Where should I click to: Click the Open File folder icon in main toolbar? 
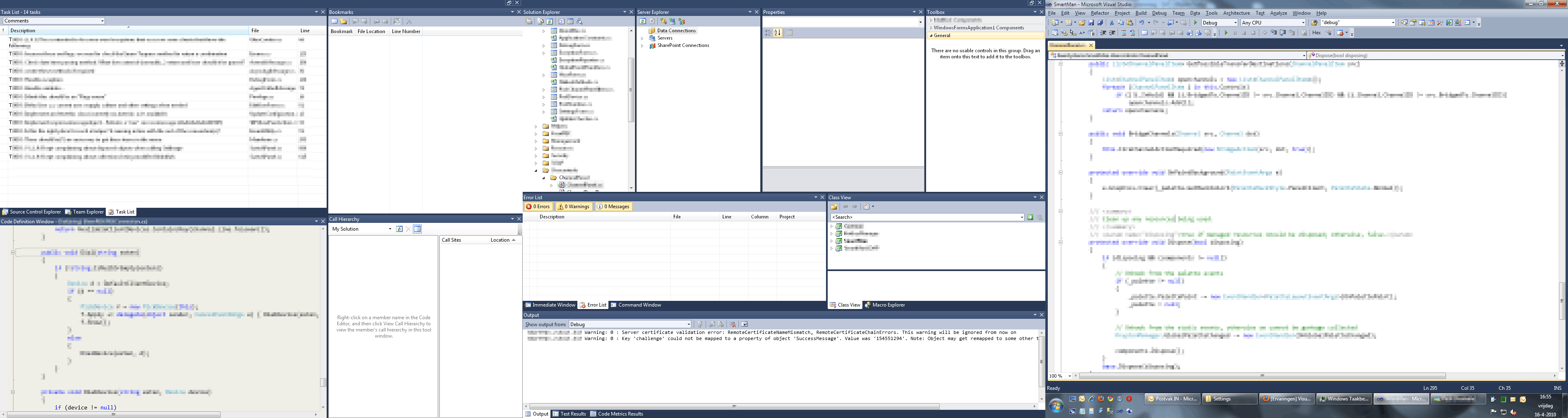click(1082, 22)
